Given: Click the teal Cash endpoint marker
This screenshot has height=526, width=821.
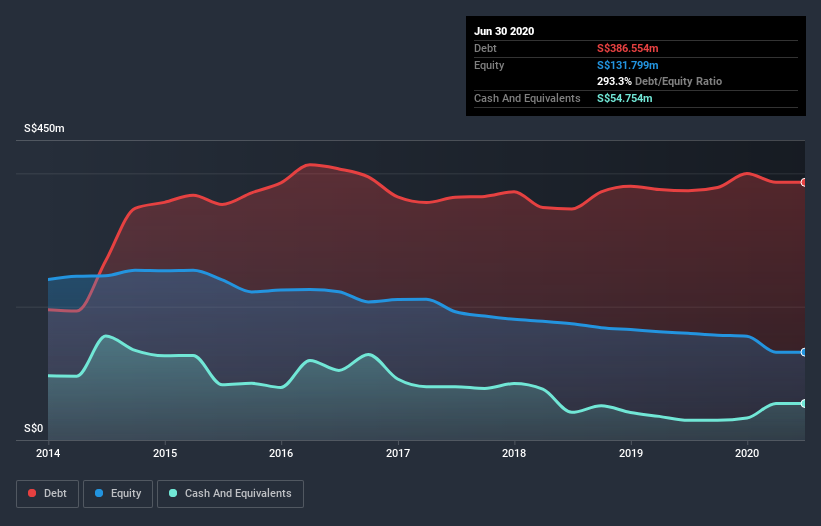Looking at the screenshot, I should [804, 404].
